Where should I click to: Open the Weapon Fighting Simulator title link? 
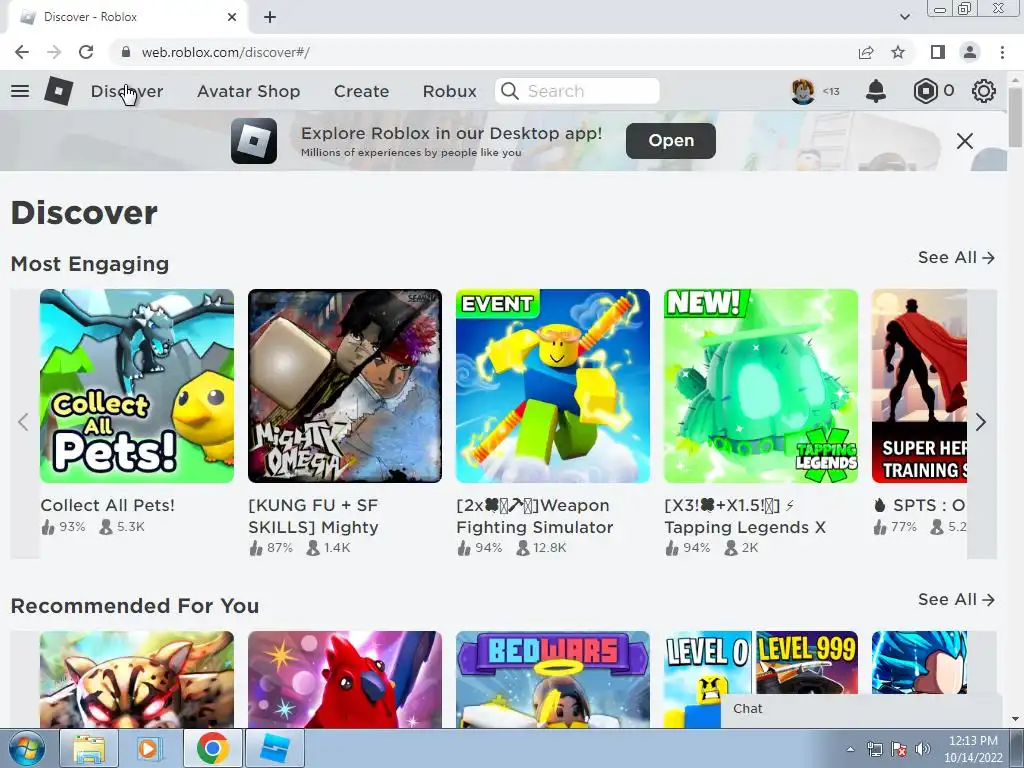click(535, 516)
